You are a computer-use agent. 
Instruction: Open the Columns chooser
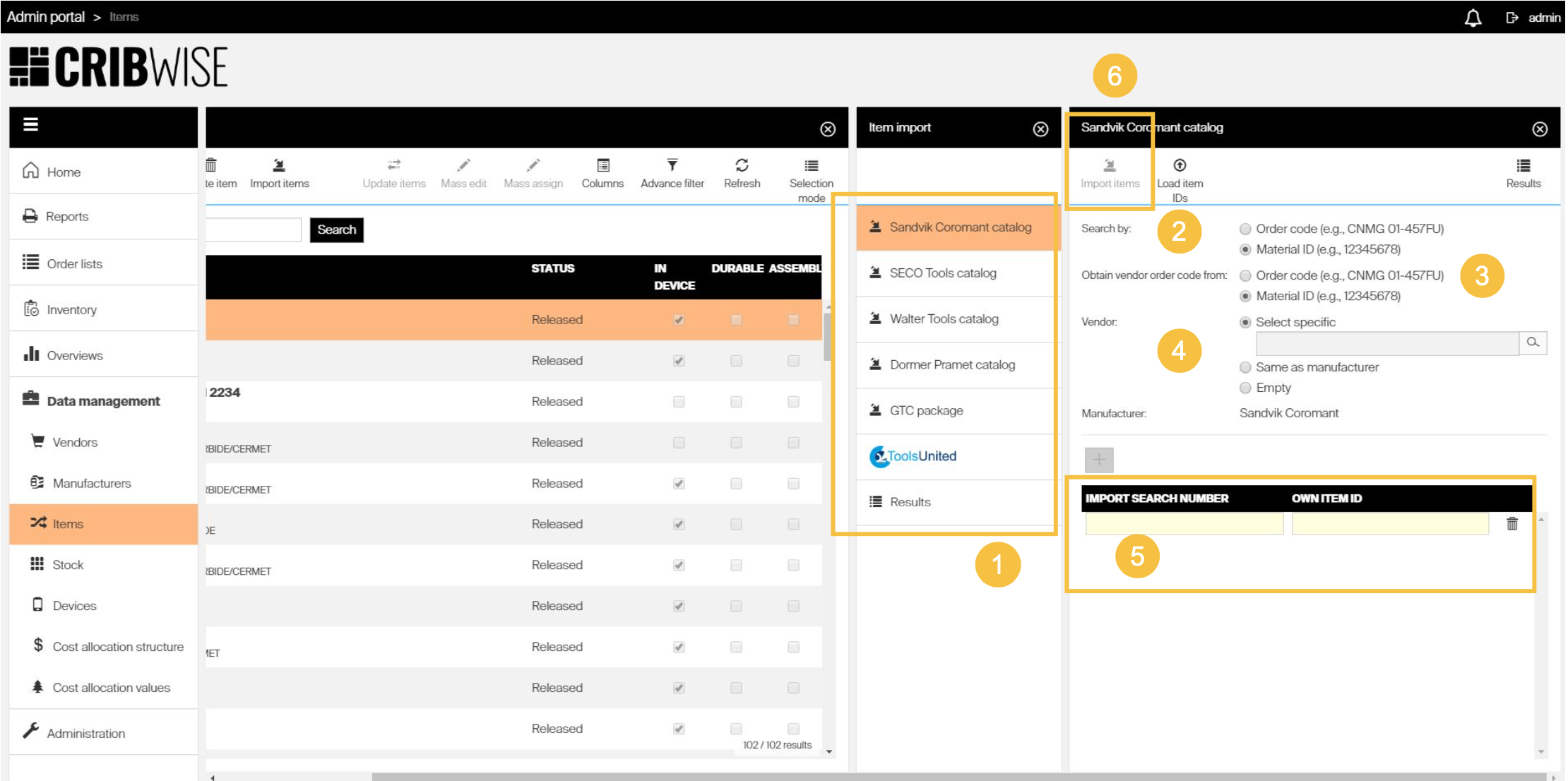pyautogui.click(x=602, y=173)
